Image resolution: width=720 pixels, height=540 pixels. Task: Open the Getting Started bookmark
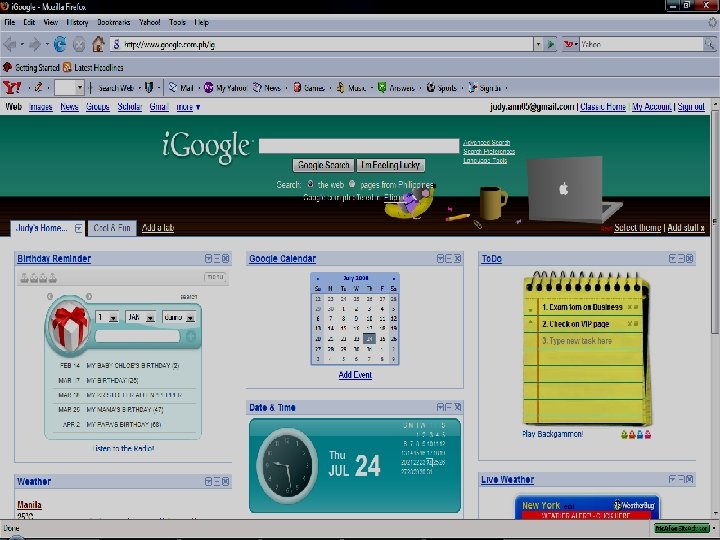pos(31,68)
